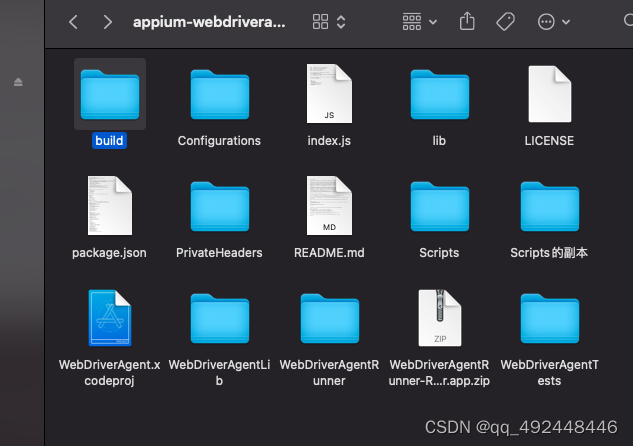Screen dimensions: 633x446
Task: Click the eject icon in sidebar
Action: [18, 82]
